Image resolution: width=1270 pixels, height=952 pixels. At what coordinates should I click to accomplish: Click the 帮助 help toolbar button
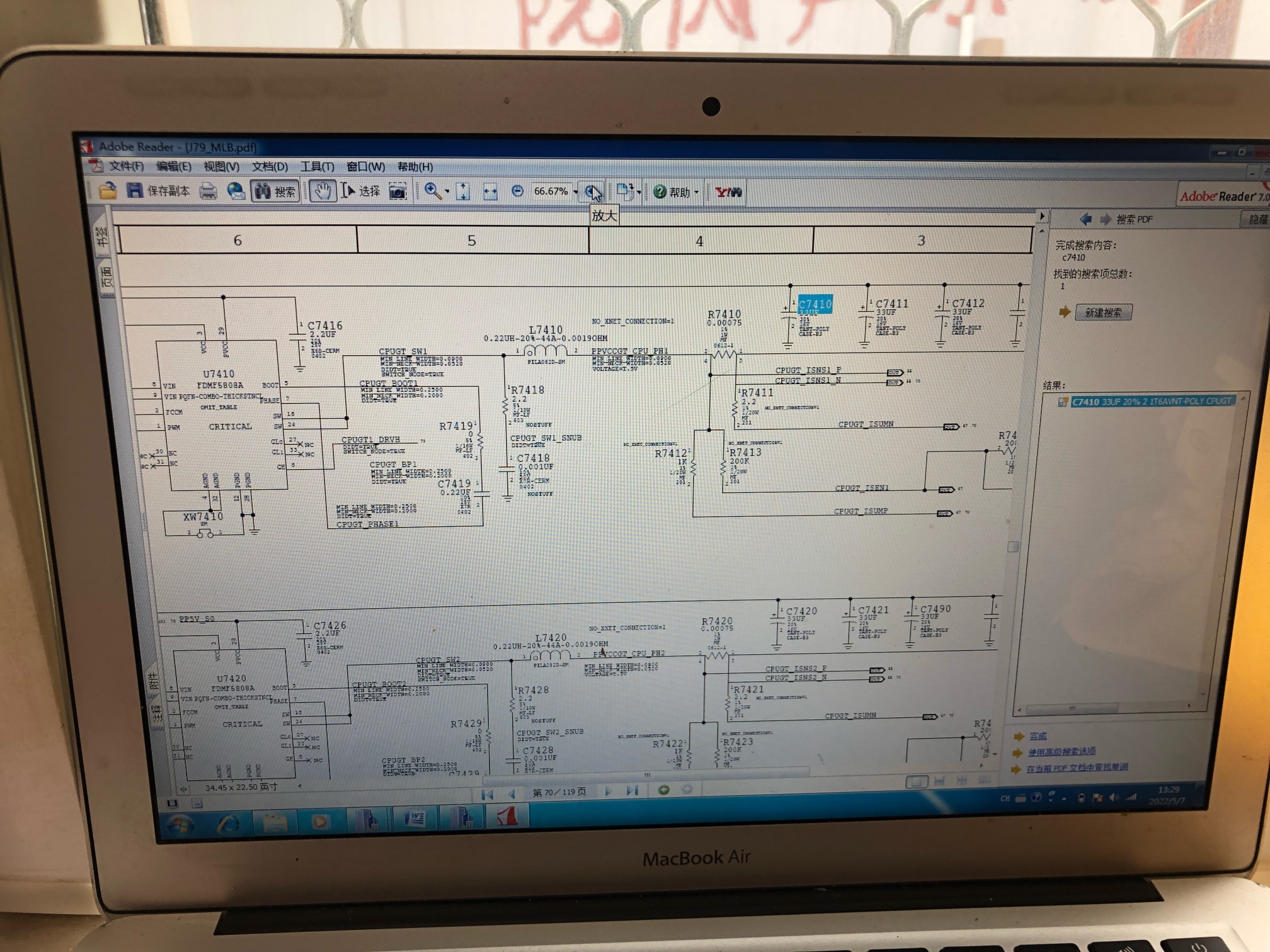(x=672, y=192)
